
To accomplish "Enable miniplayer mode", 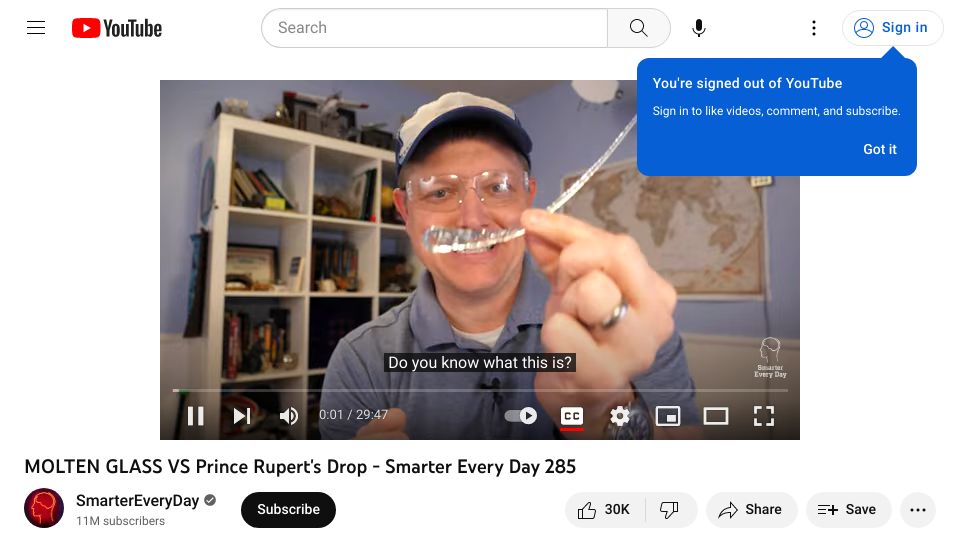I will tap(667, 416).
